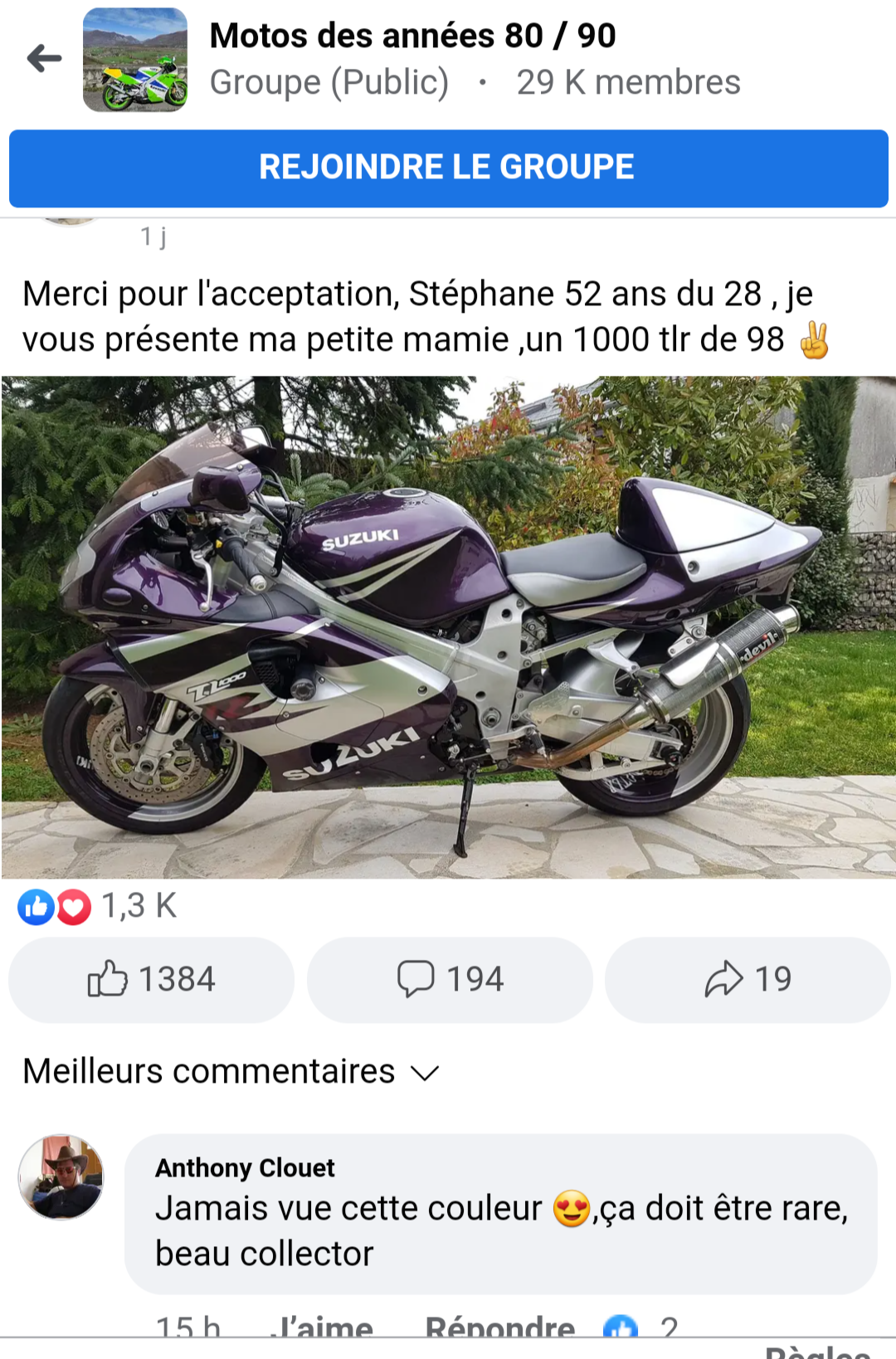
Task: Like the post using the thumbs-up button
Action: pyautogui.click(x=151, y=980)
